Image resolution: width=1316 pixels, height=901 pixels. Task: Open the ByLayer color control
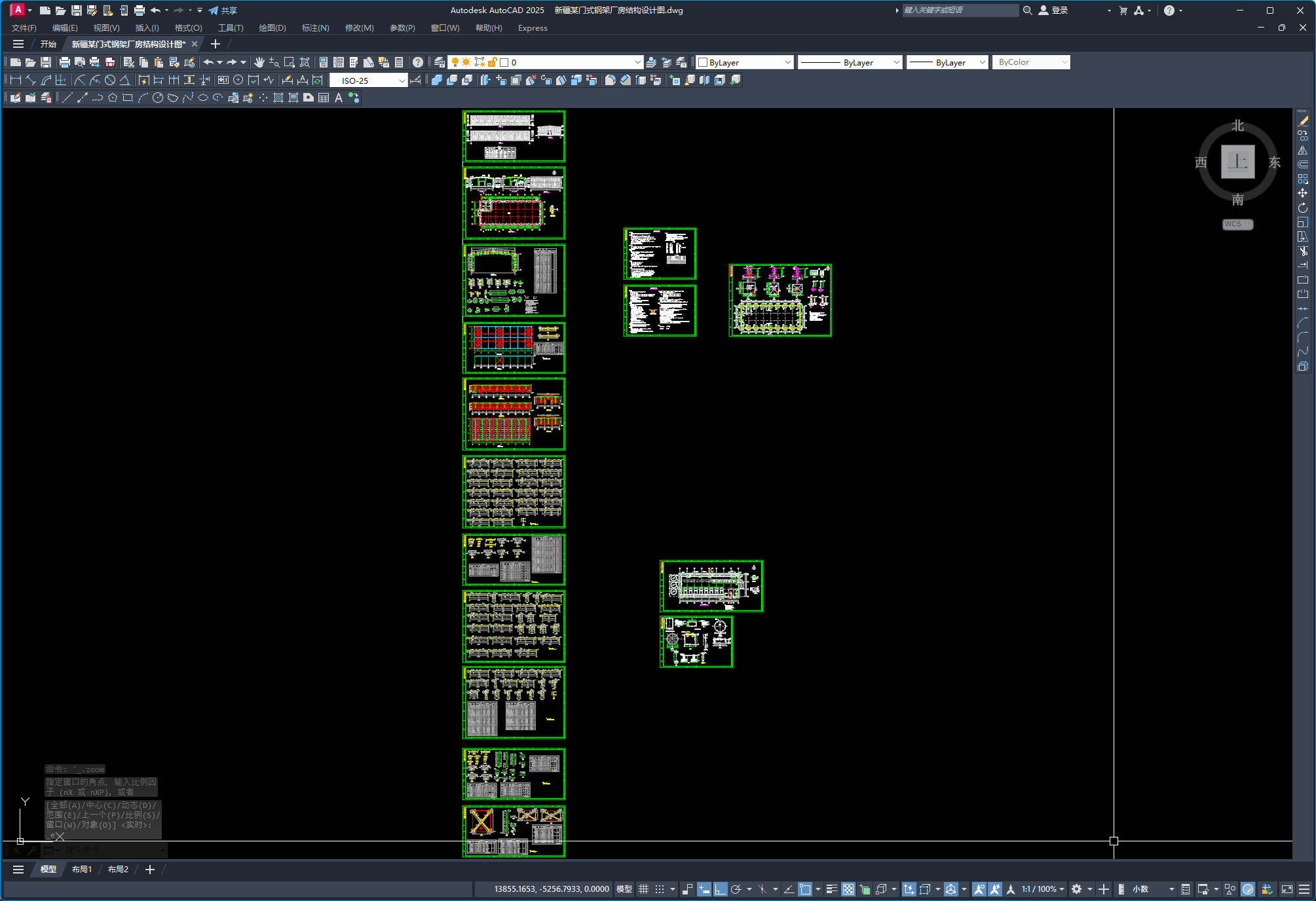point(745,62)
